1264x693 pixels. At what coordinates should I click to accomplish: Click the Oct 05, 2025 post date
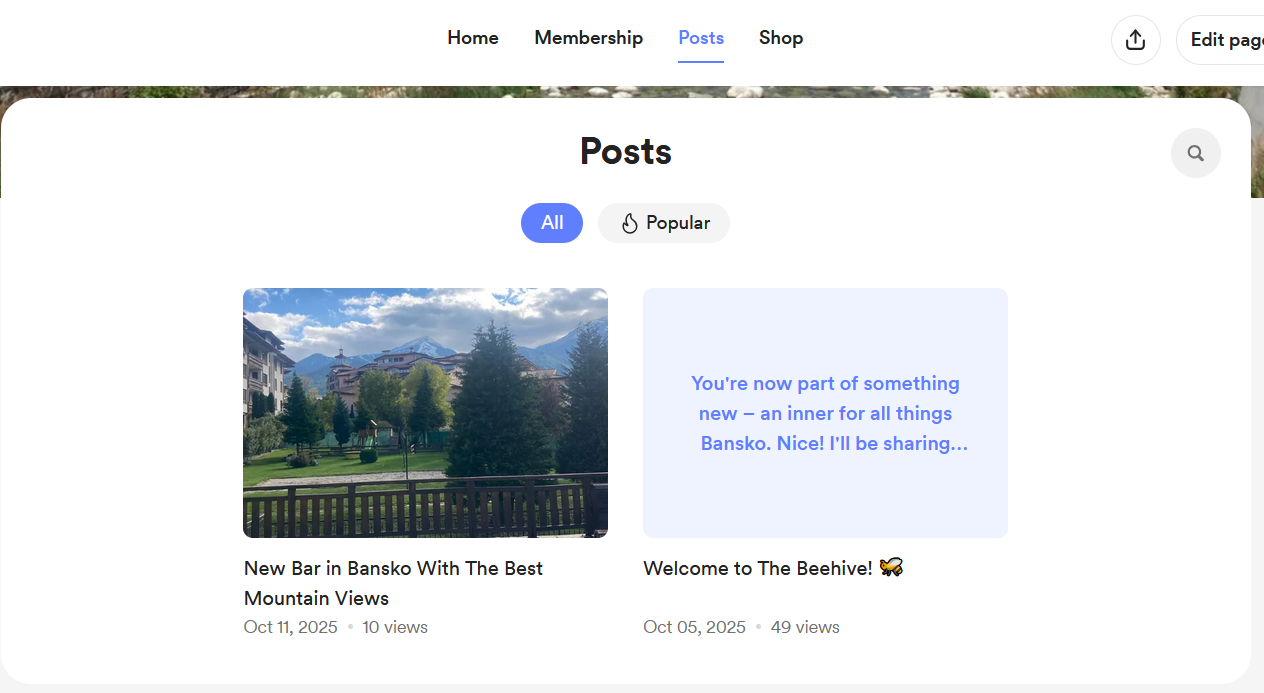point(694,627)
